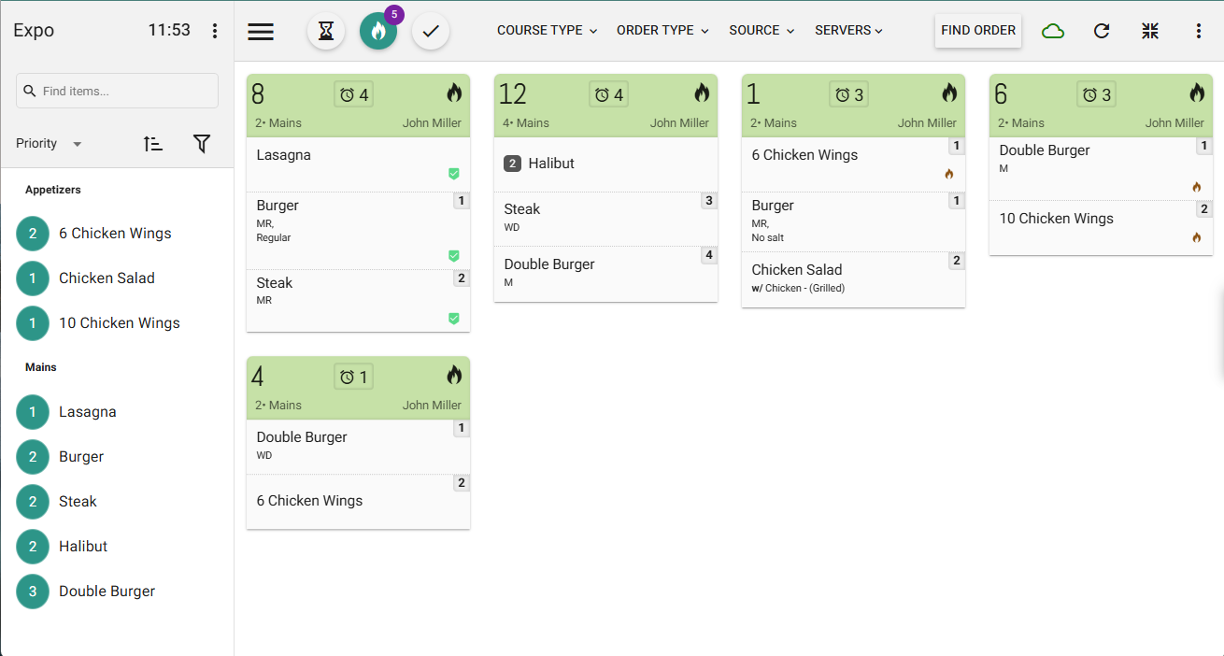Screen dimensions: 1224x656
Task: Toggle the Steak MR check on order 8
Action: (454, 319)
